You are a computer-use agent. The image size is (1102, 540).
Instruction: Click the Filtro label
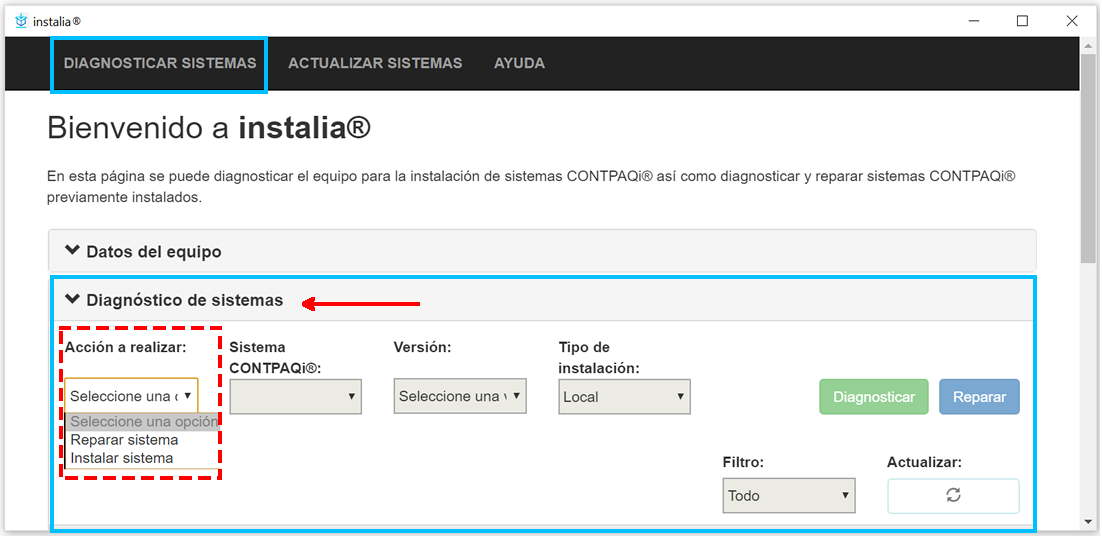tap(743, 463)
